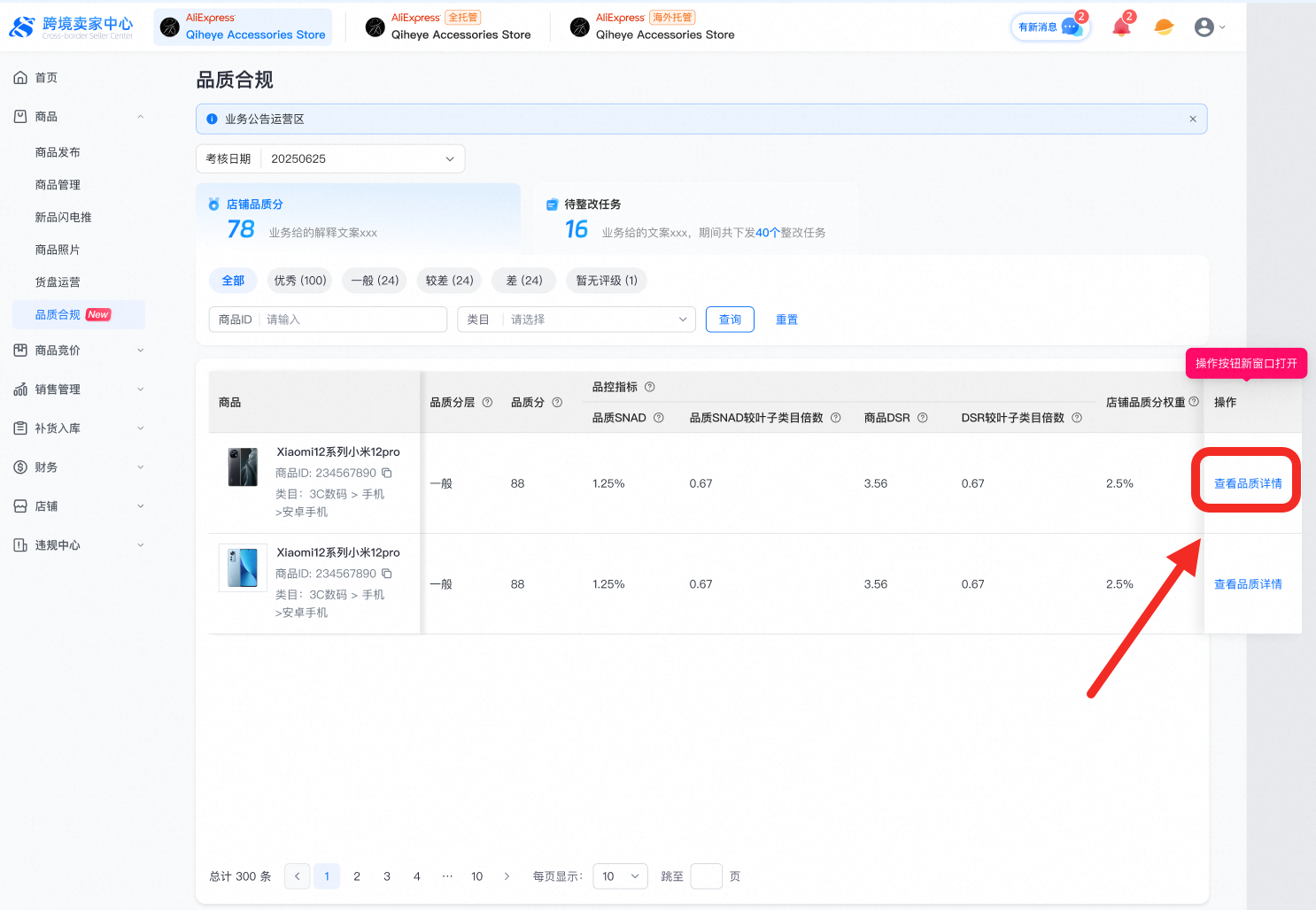Select the 较差 (24) filter tab
This screenshot has height=910, width=1316.
point(449,281)
